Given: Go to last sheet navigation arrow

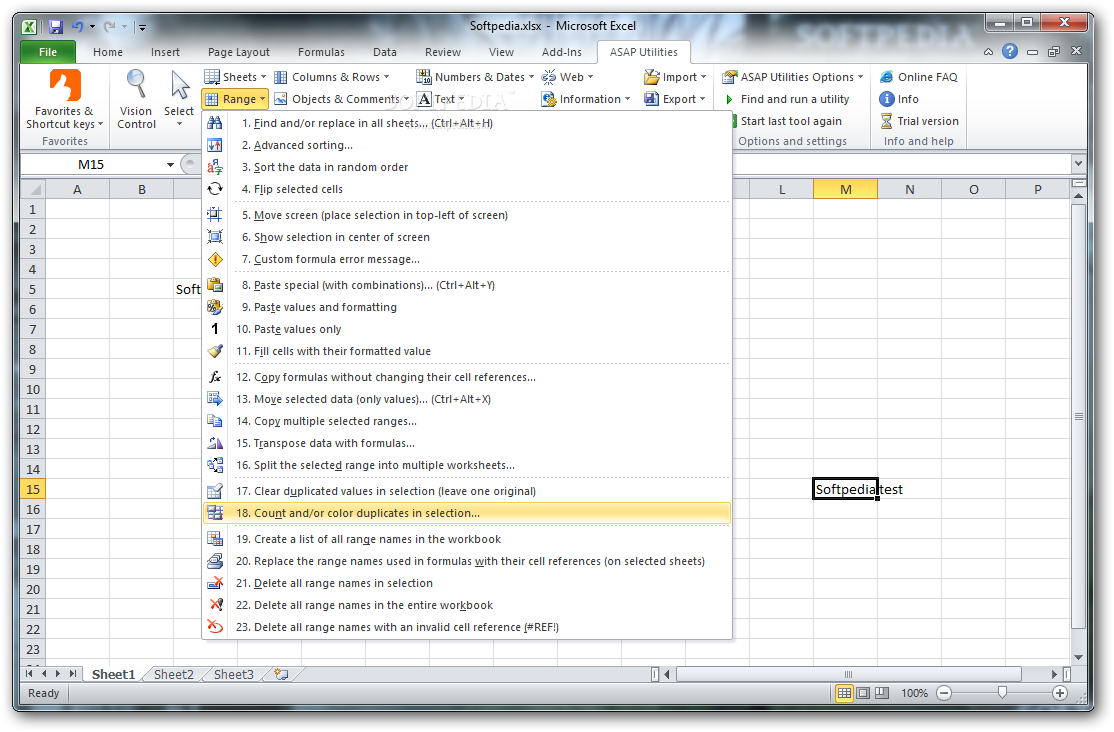Looking at the screenshot, I should pos(72,674).
